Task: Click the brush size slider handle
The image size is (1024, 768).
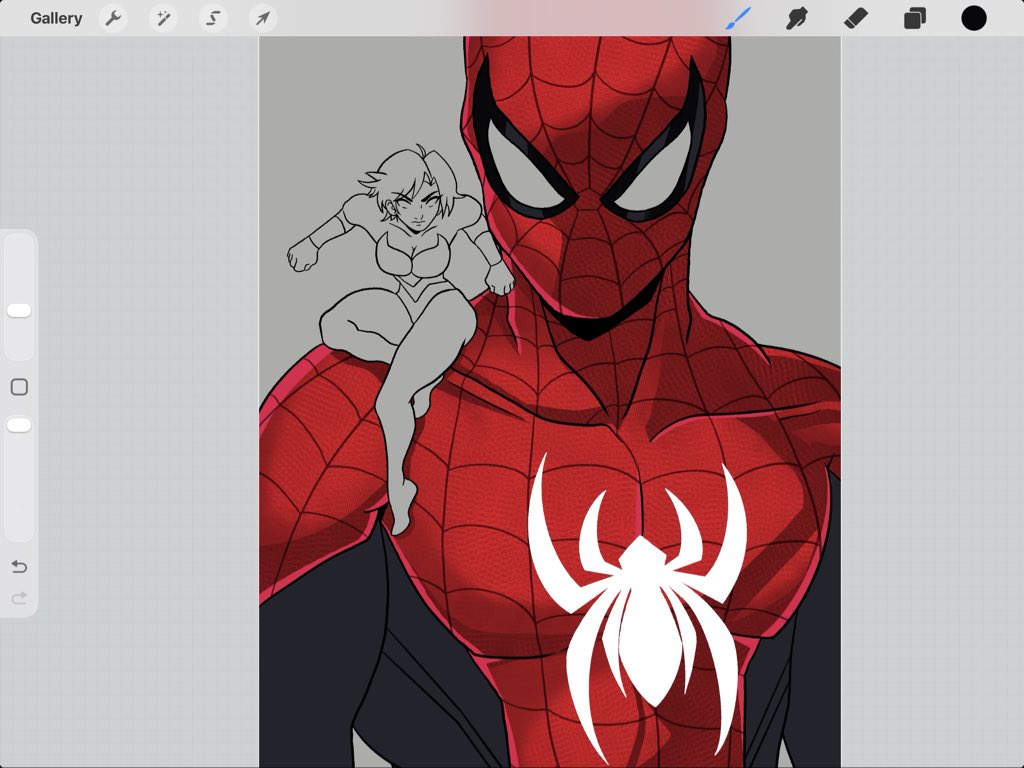Action: 19,311
